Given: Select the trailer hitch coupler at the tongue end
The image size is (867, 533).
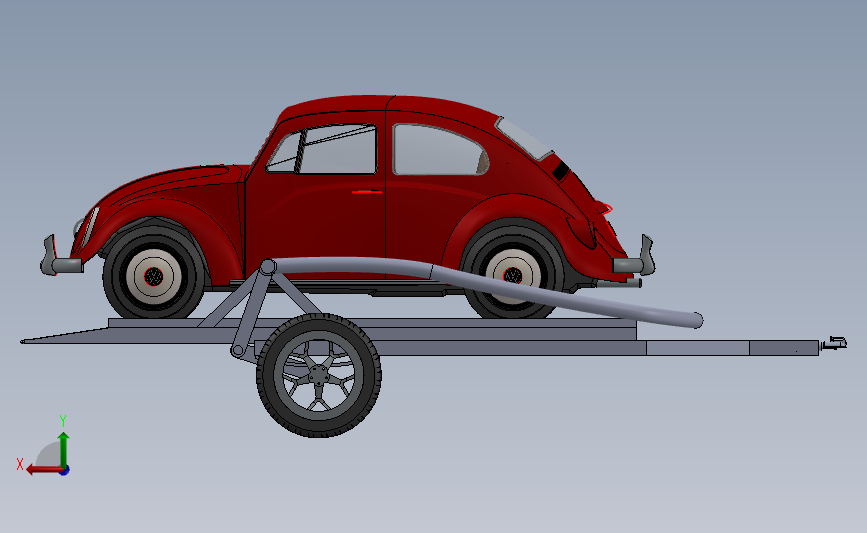Looking at the screenshot, I should click(833, 343).
